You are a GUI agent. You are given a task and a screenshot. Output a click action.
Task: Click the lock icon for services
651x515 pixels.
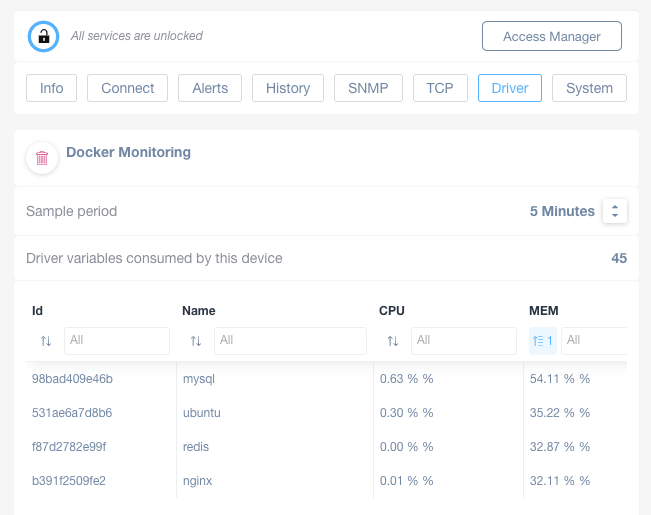43,36
